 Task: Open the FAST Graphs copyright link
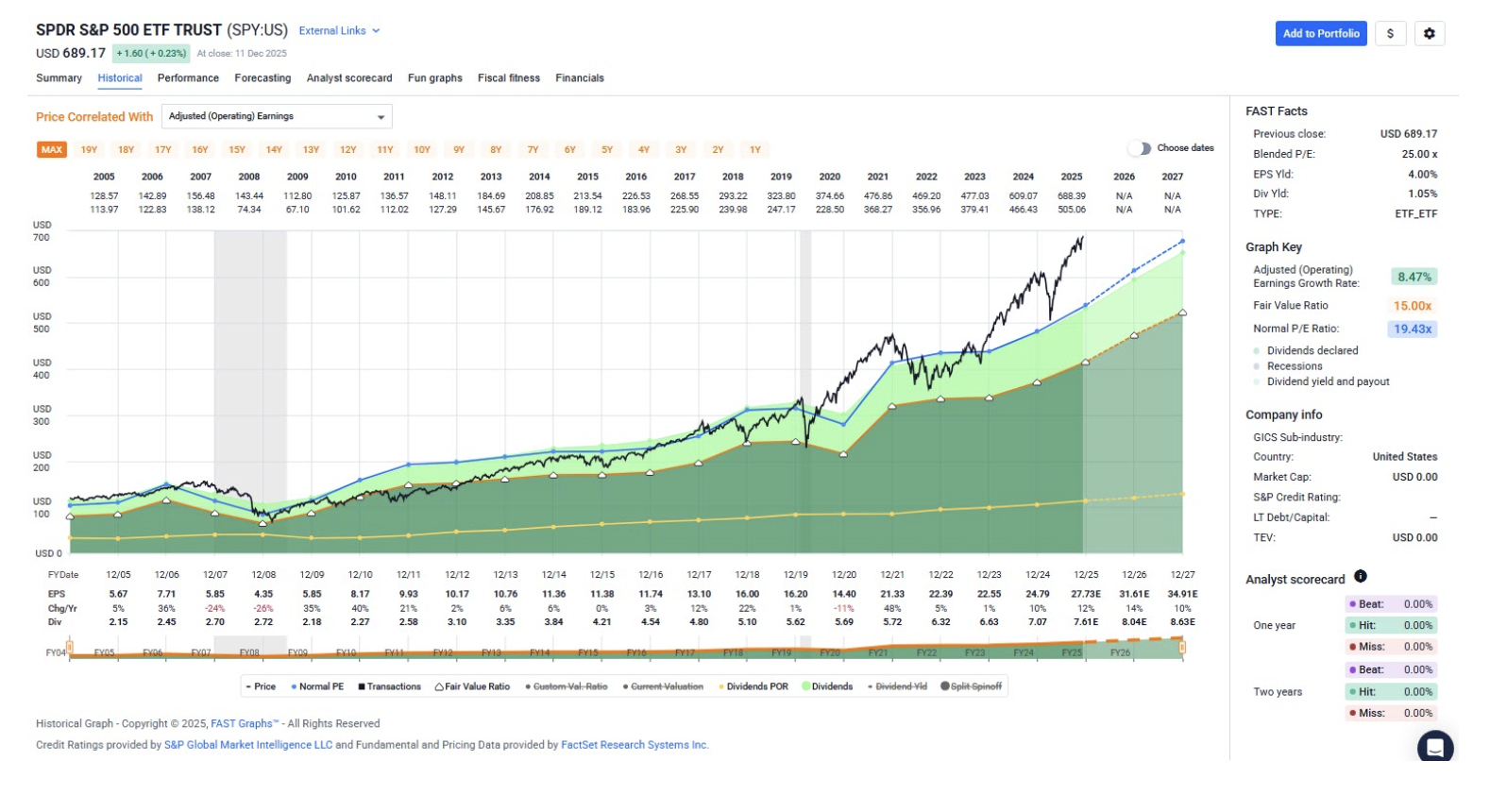tap(245, 724)
